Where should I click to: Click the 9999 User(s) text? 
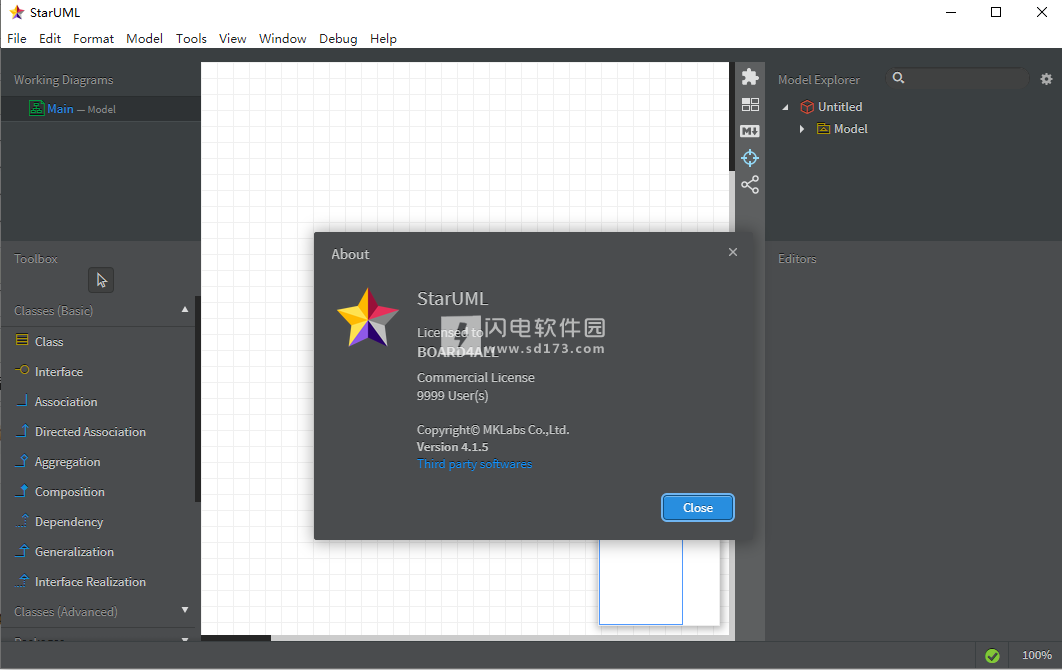[452, 396]
